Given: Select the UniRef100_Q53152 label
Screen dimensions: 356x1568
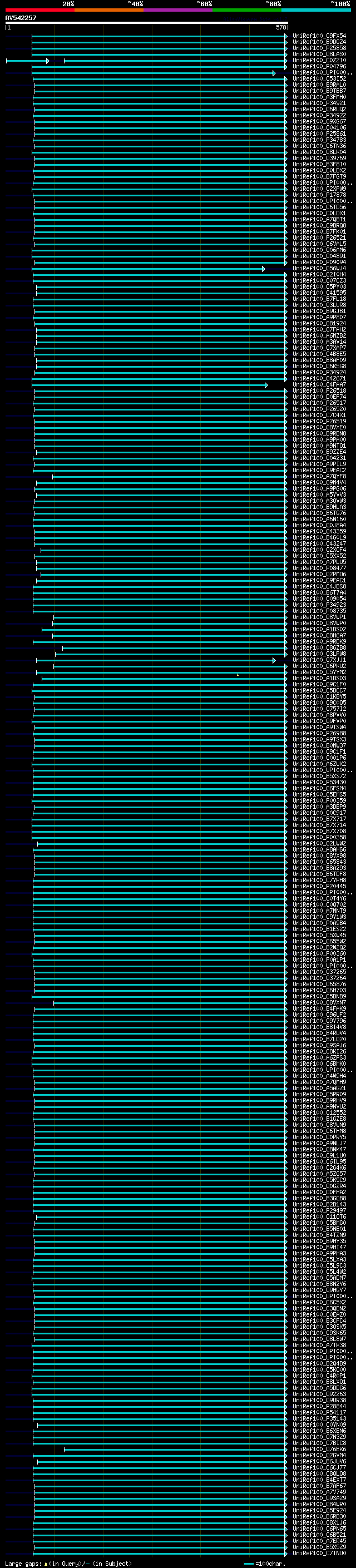Looking at the screenshot, I should click(319, 78).
